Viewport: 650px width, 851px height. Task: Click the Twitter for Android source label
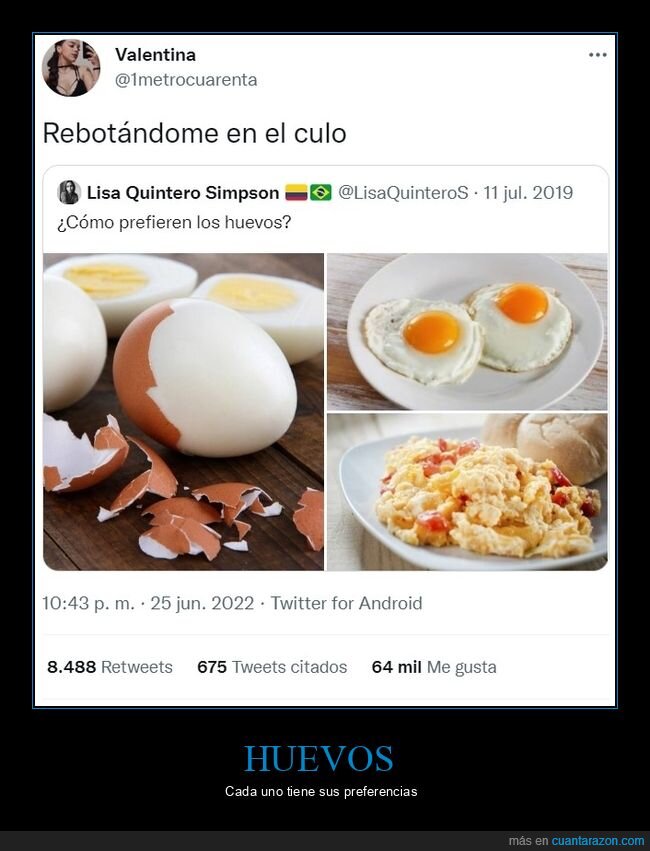click(347, 604)
